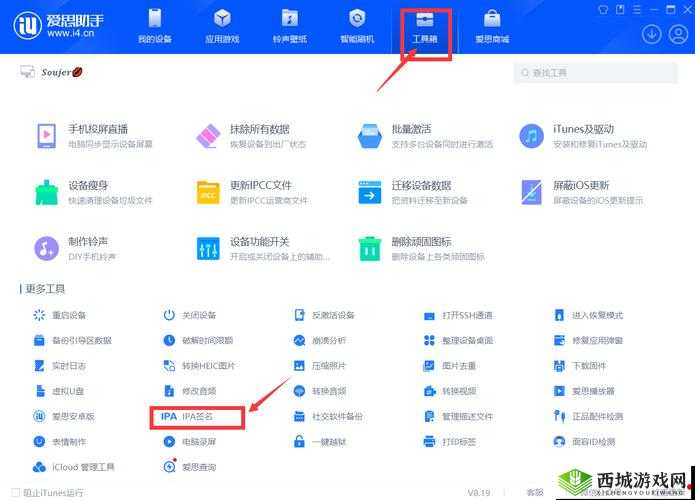
Task: Open 反激活设备 tool
Action: [324, 315]
